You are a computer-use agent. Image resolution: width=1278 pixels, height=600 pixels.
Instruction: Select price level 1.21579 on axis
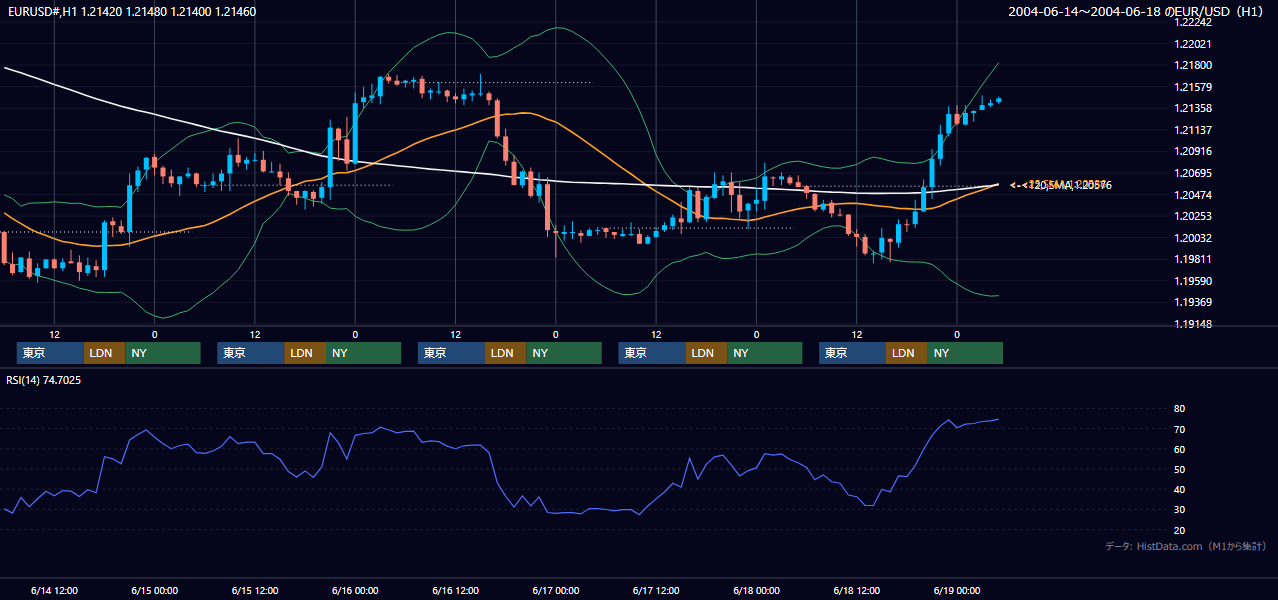(x=1193, y=87)
